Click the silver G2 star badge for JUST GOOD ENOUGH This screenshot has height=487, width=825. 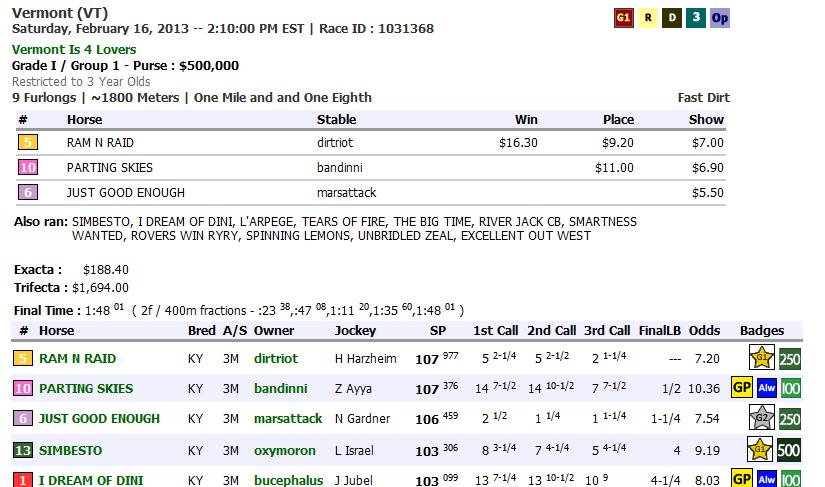[762, 418]
